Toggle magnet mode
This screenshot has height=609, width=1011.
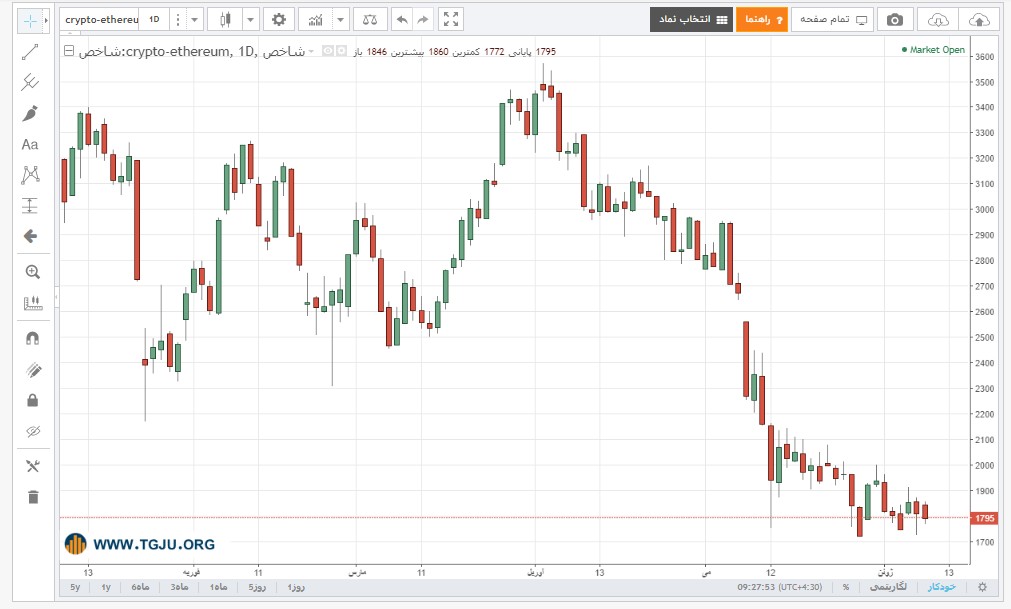32,338
